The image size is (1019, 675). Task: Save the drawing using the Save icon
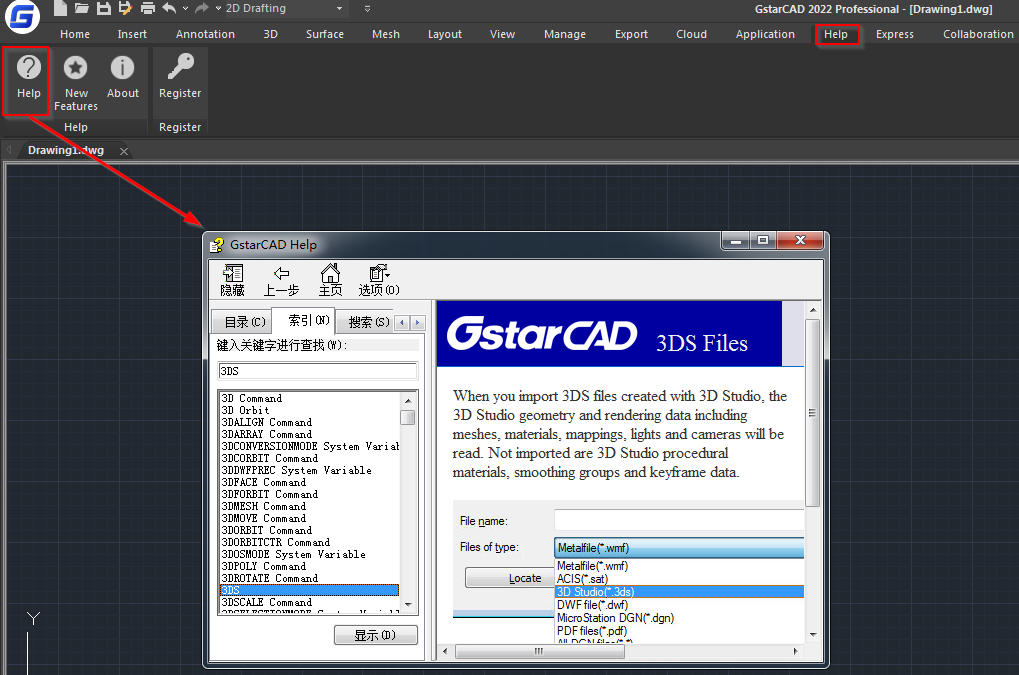pos(103,9)
